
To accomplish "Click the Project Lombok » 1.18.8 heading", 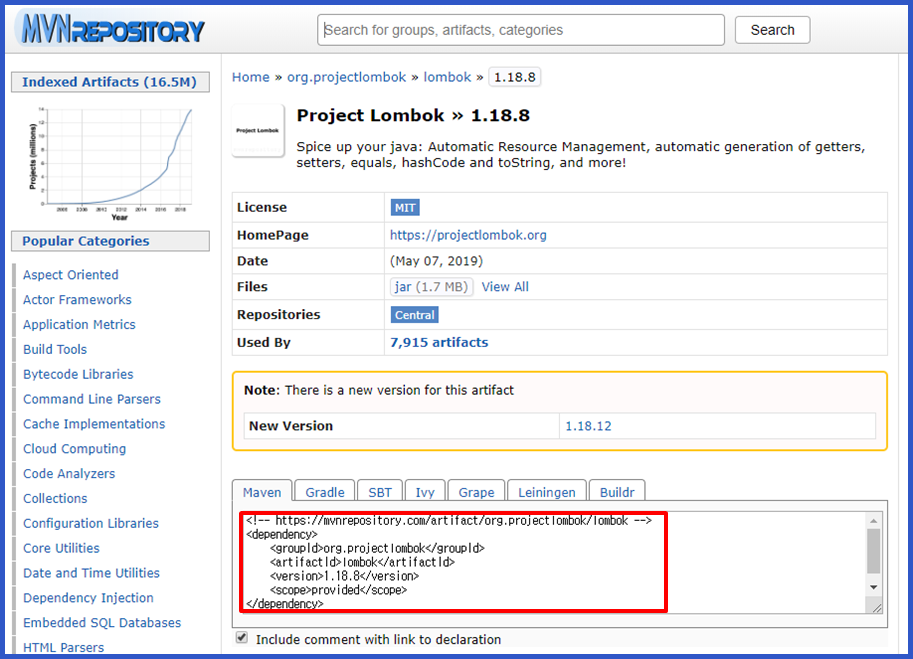I will [x=413, y=115].
